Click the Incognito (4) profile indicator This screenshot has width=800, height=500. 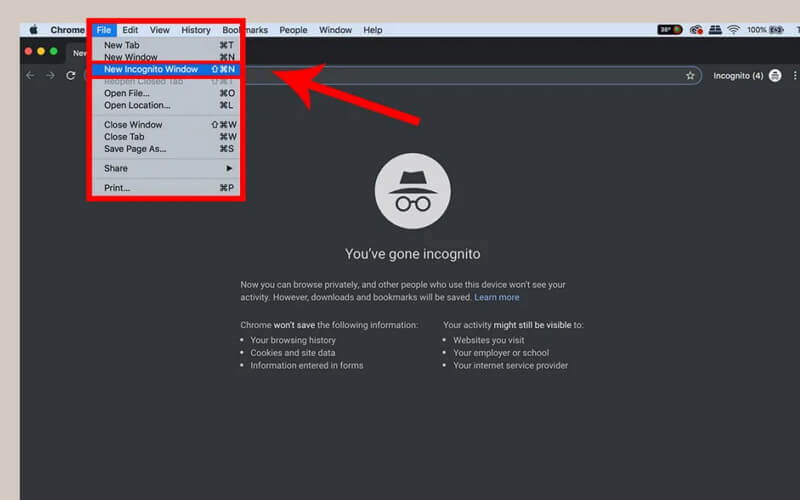pos(747,76)
